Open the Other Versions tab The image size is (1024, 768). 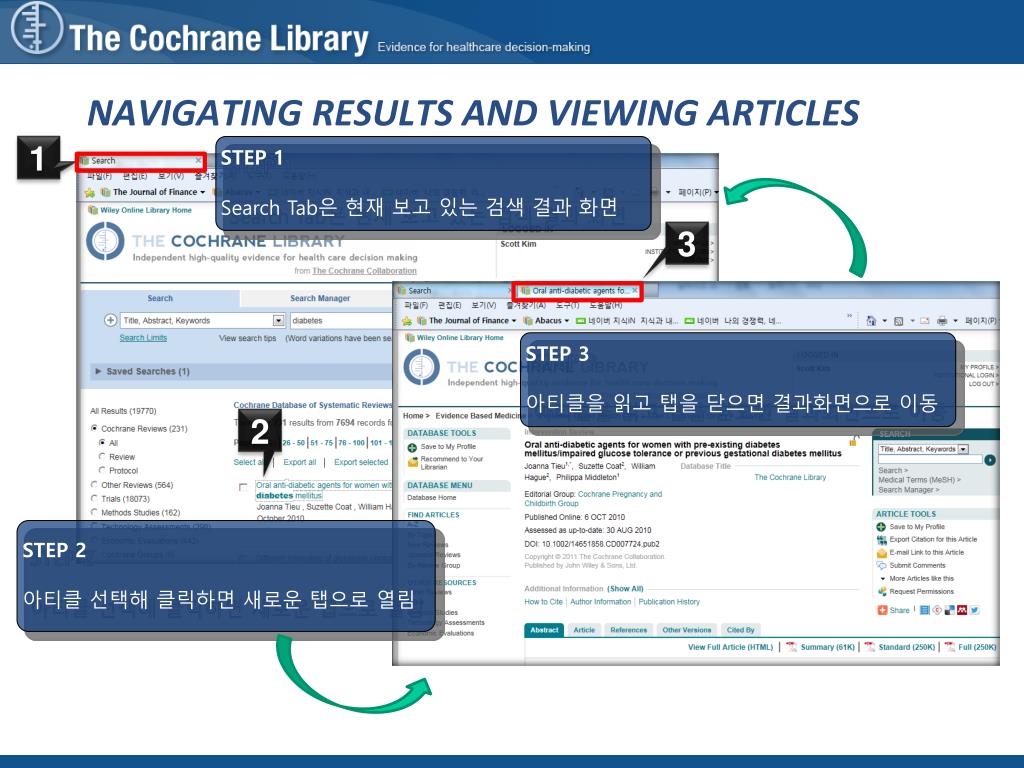(x=686, y=630)
